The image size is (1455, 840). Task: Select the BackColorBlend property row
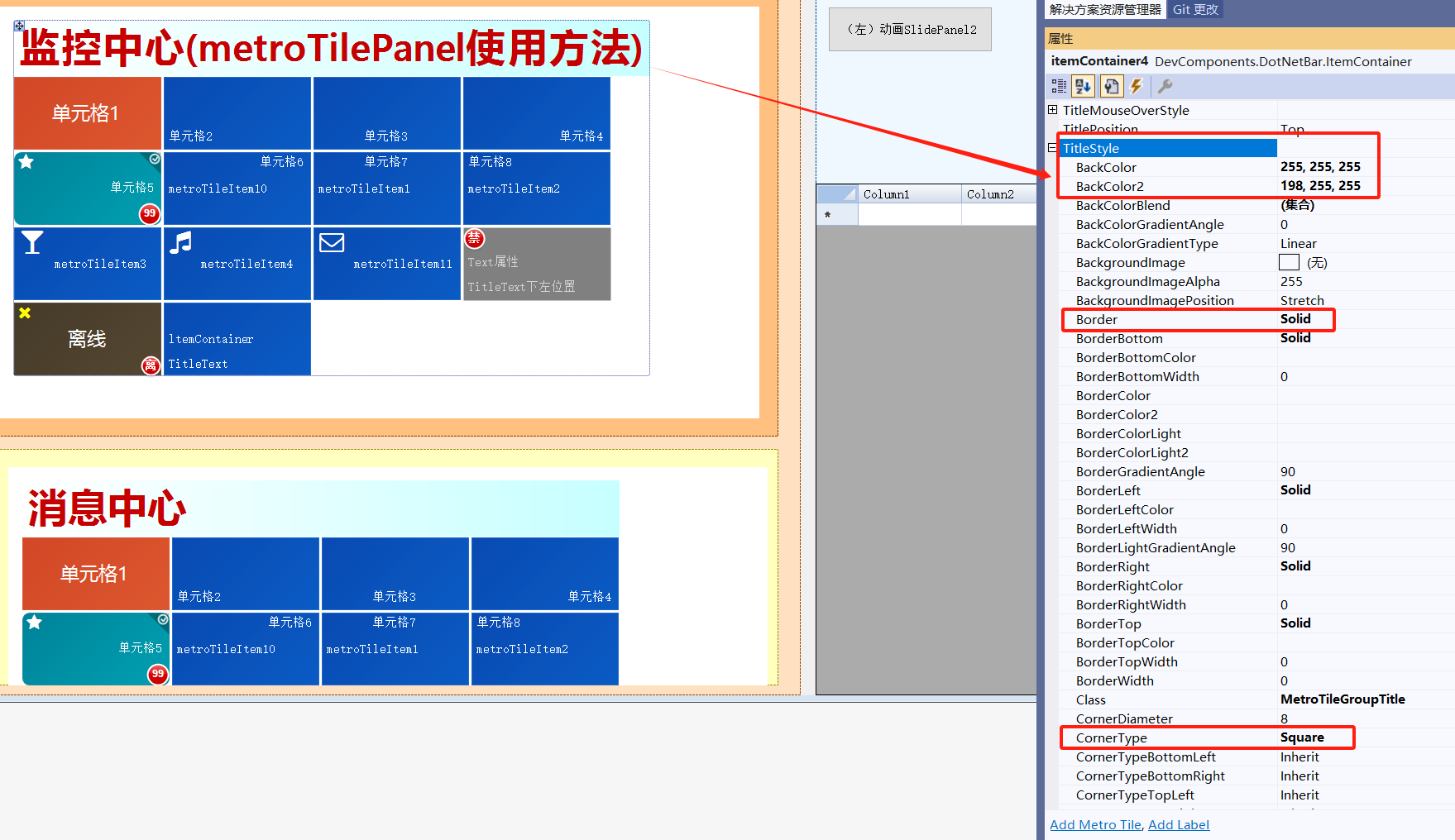pyautogui.click(x=1257, y=205)
